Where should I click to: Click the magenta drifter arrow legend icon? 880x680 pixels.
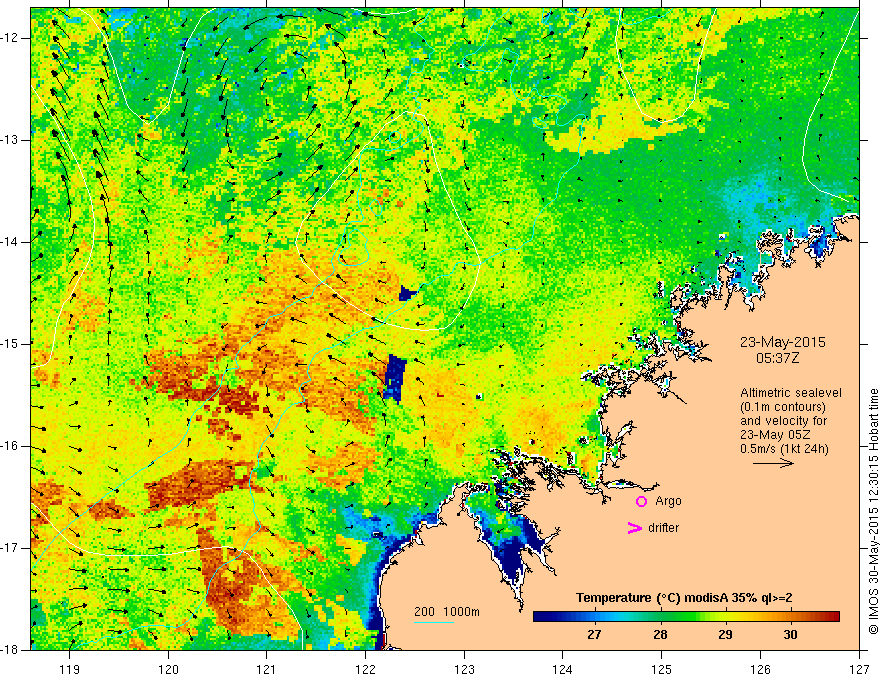[x=634, y=528]
